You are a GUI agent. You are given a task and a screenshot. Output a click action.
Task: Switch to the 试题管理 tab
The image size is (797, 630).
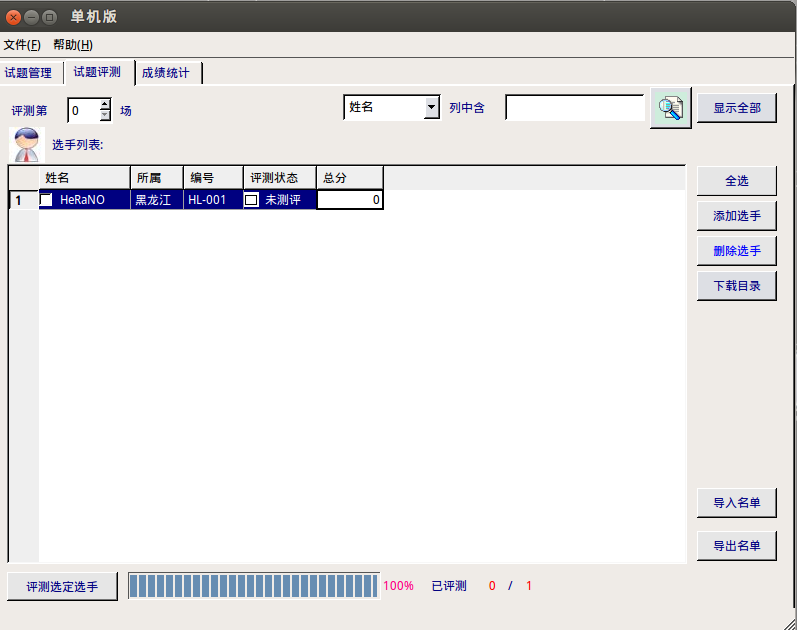click(x=28, y=73)
